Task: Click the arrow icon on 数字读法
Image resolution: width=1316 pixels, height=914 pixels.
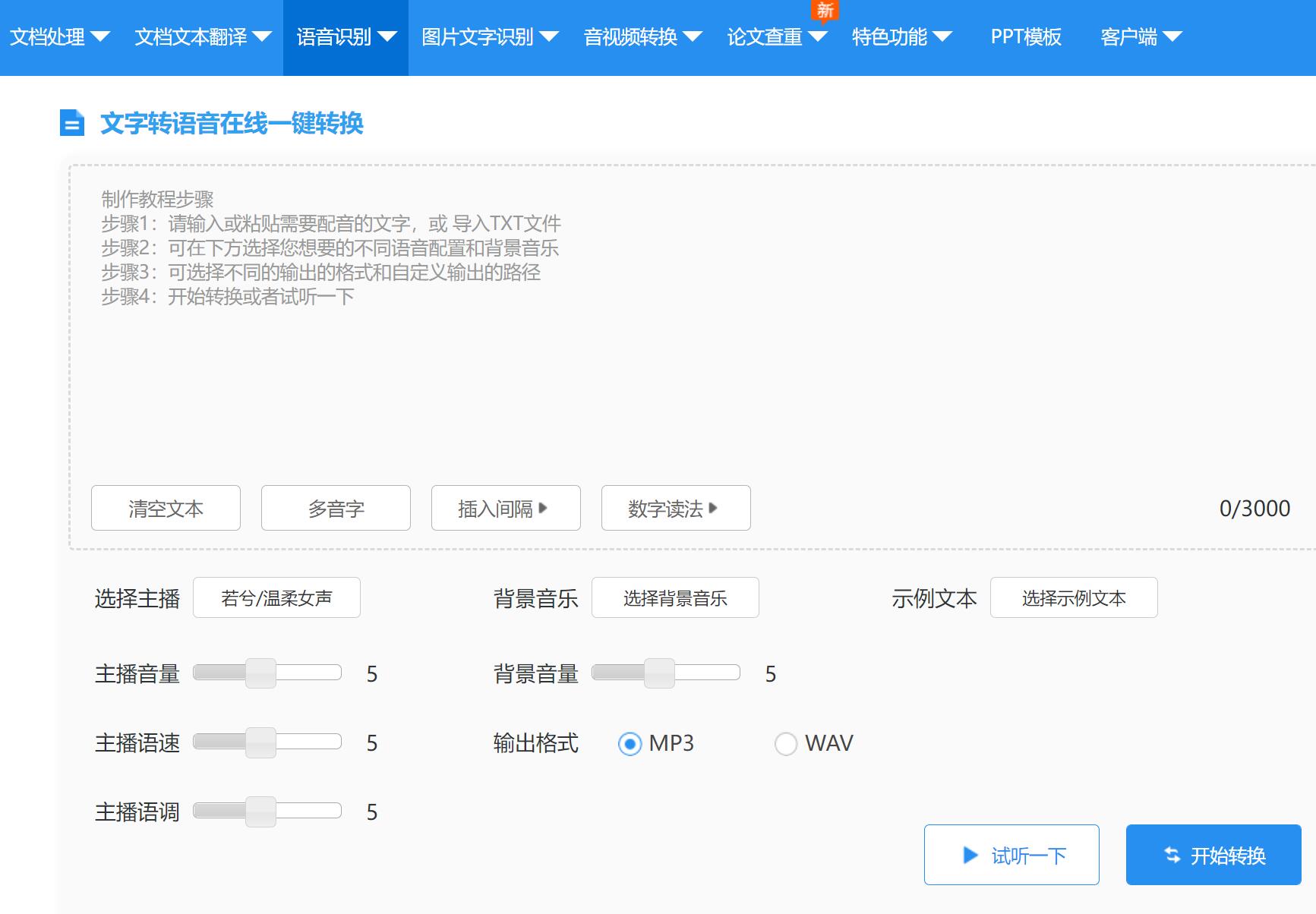Action: (x=713, y=509)
